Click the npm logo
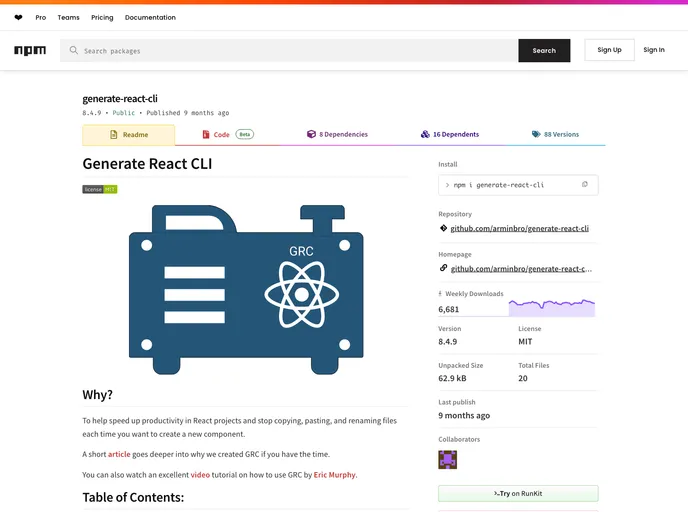 click(30, 50)
